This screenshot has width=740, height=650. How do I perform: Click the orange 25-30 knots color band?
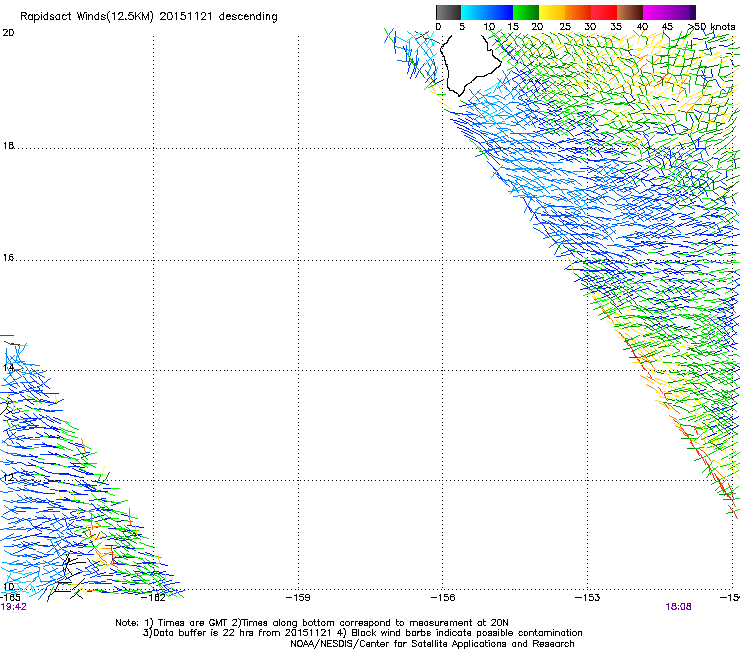point(578,12)
